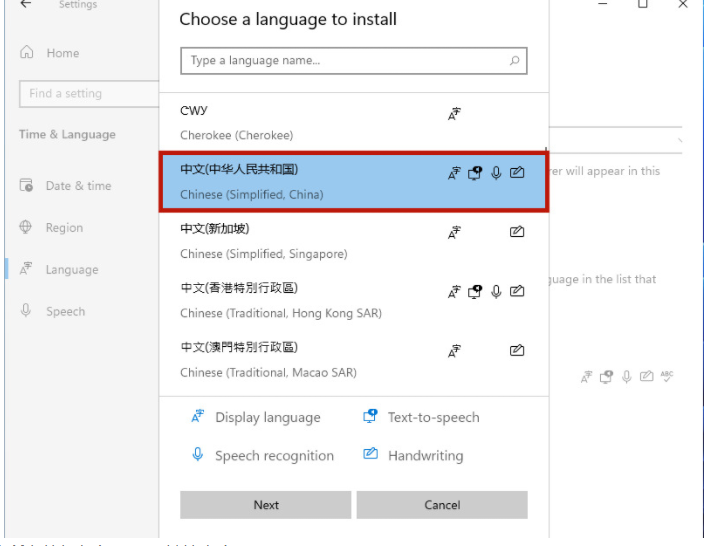Click the back arrow in Settings header

[x=26, y=5]
